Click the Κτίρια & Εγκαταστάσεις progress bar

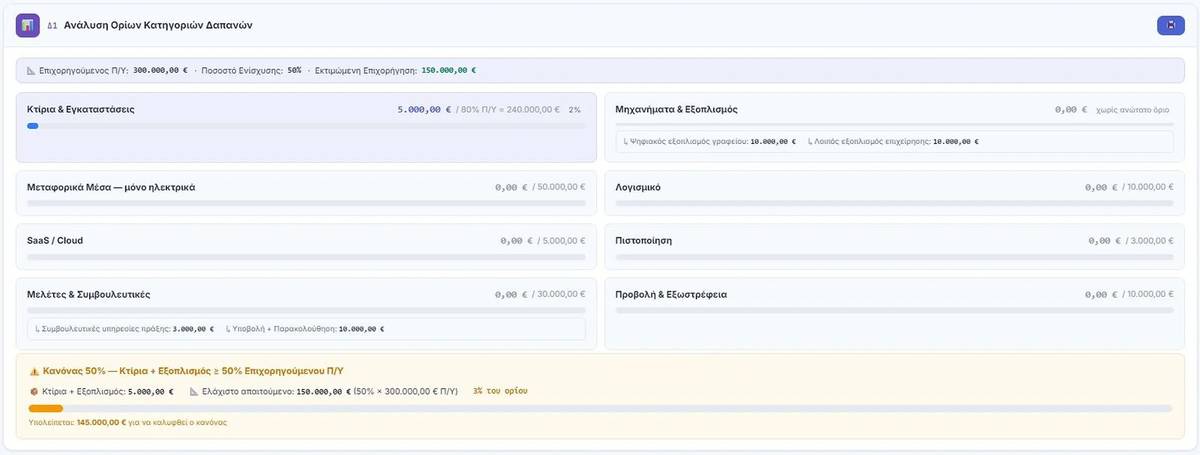click(306, 126)
